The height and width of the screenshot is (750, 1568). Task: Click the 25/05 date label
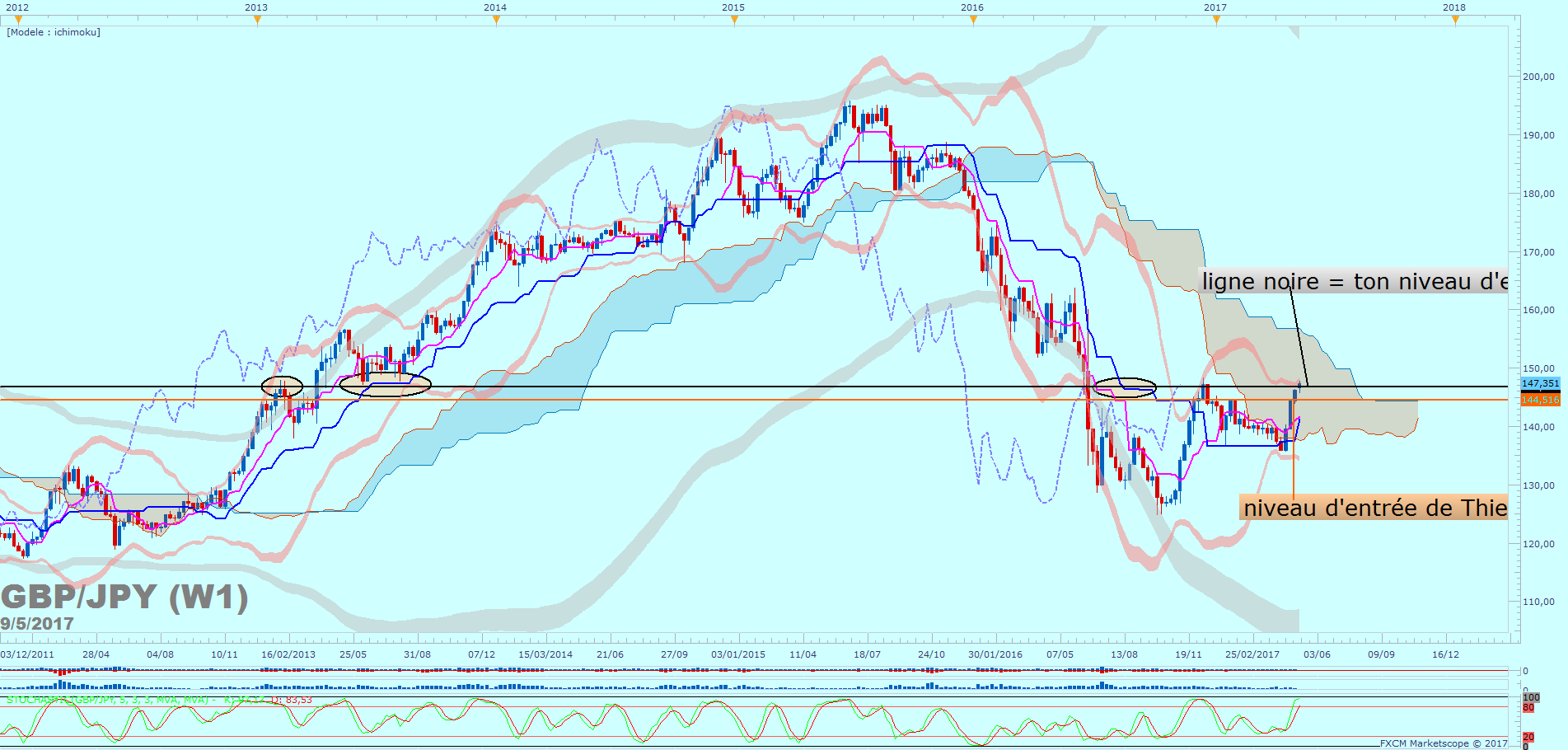point(353,654)
